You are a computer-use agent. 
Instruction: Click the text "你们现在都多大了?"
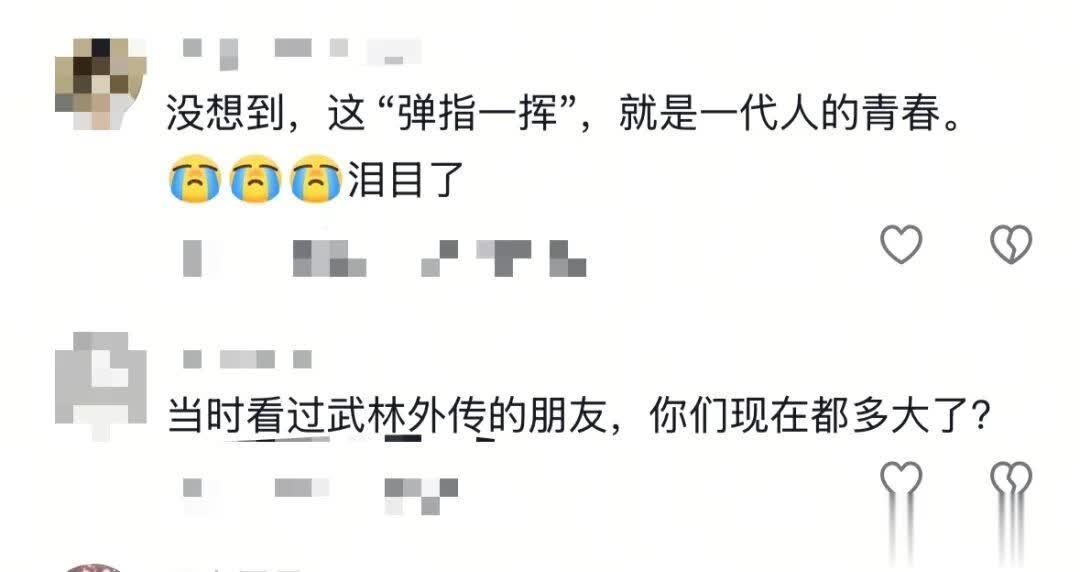pos(820,416)
